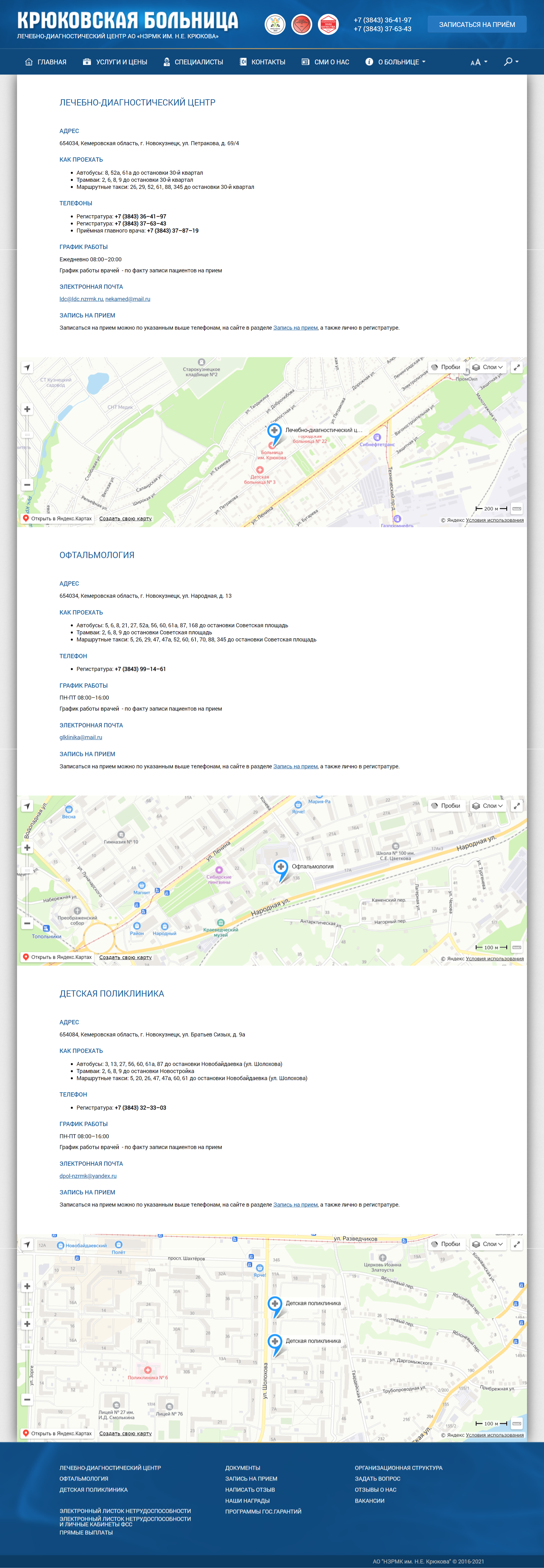Open the 'СМИ о нас' navigation item
Screen dimensions: 544x1568
coord(326,62)
